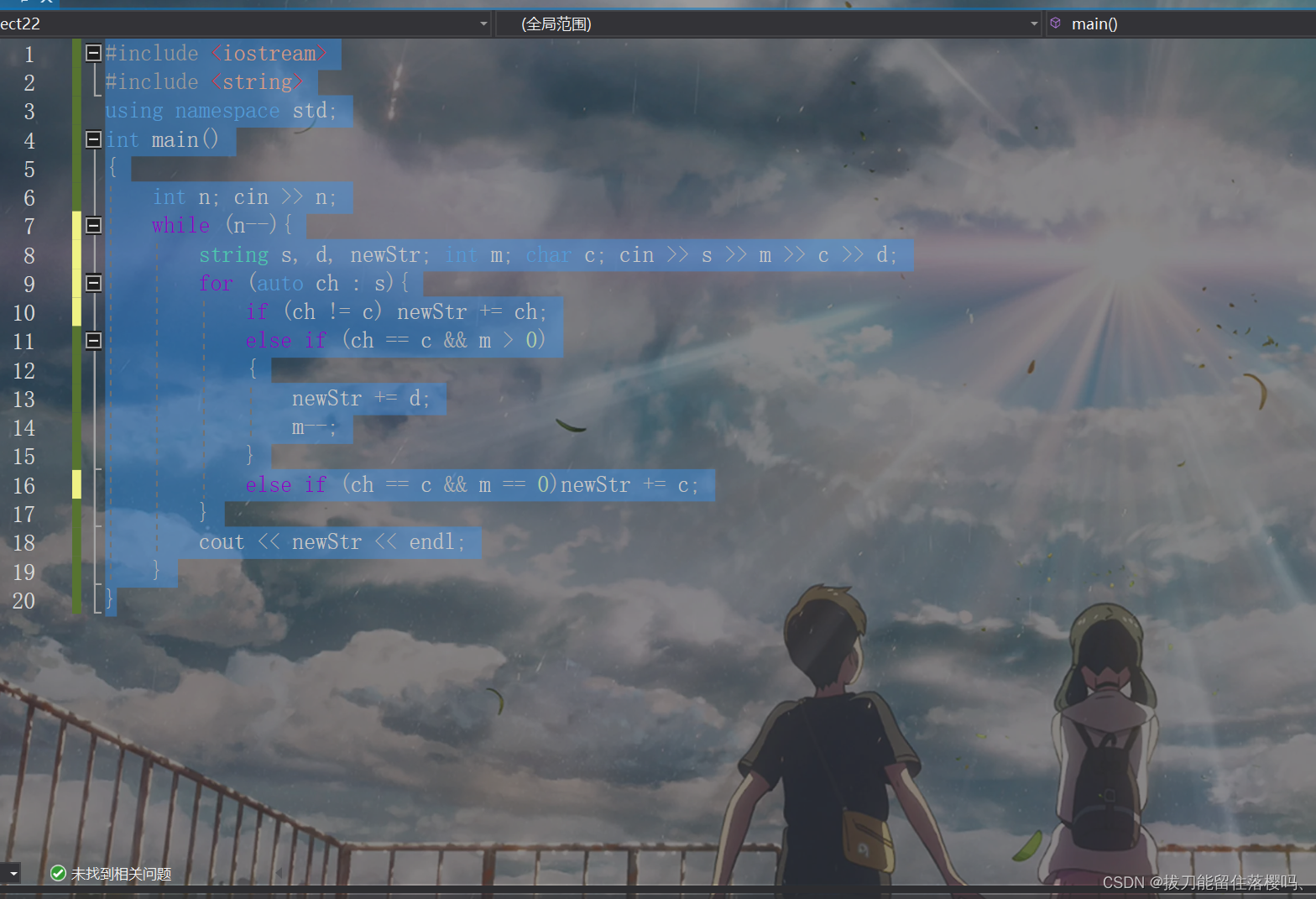1316x899 pixels.
Task: Open the 全局范围 scope dropdown
Action: [768, 24]
